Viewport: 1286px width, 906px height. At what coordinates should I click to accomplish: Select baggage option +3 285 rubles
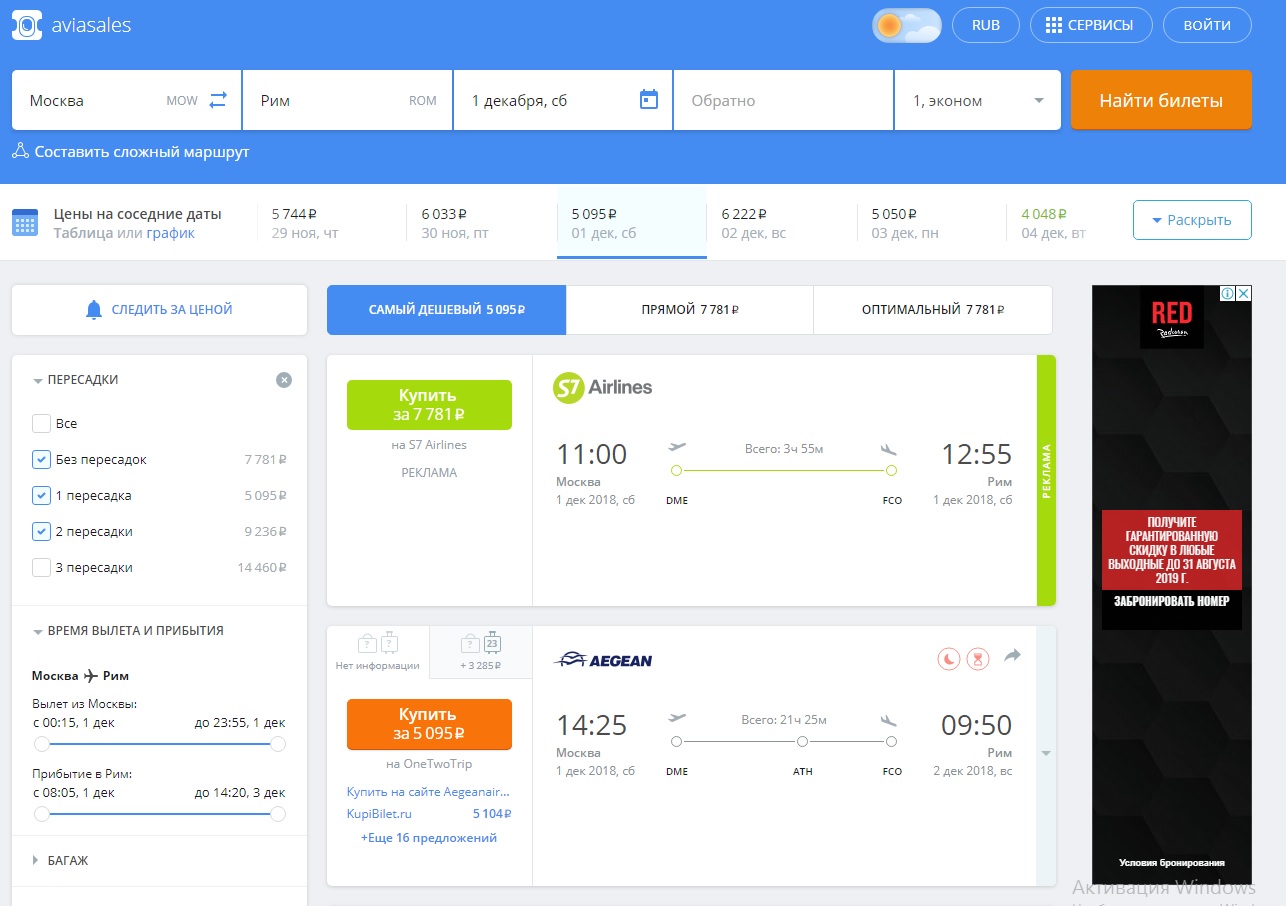pos(481,651)
